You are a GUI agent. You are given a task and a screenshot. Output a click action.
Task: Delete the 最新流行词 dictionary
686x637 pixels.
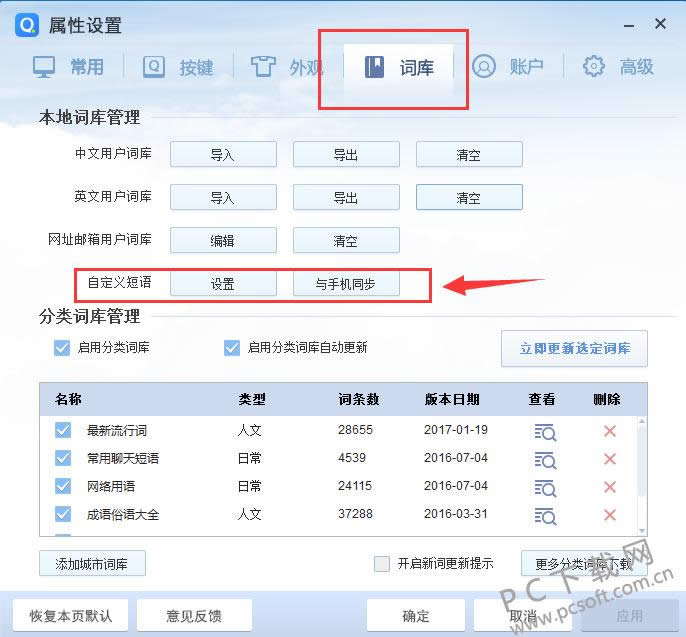[609, 431]
